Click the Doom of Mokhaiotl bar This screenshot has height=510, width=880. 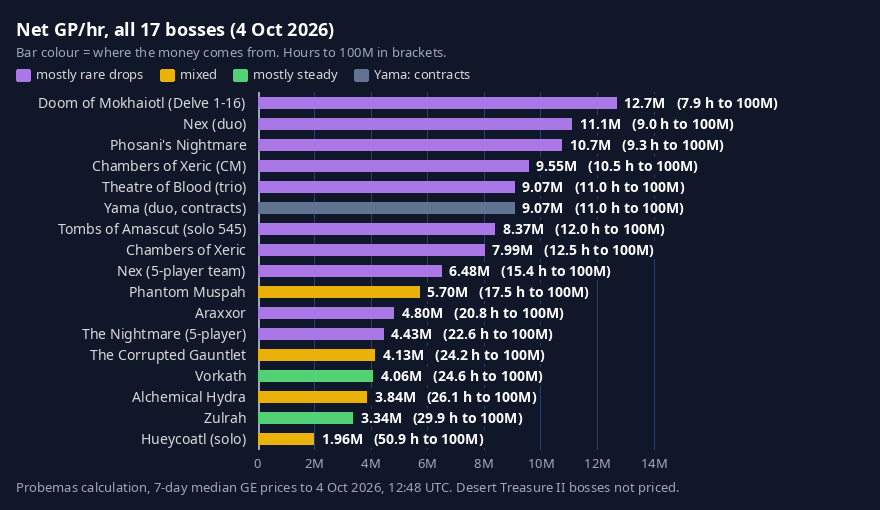[438, 103]
